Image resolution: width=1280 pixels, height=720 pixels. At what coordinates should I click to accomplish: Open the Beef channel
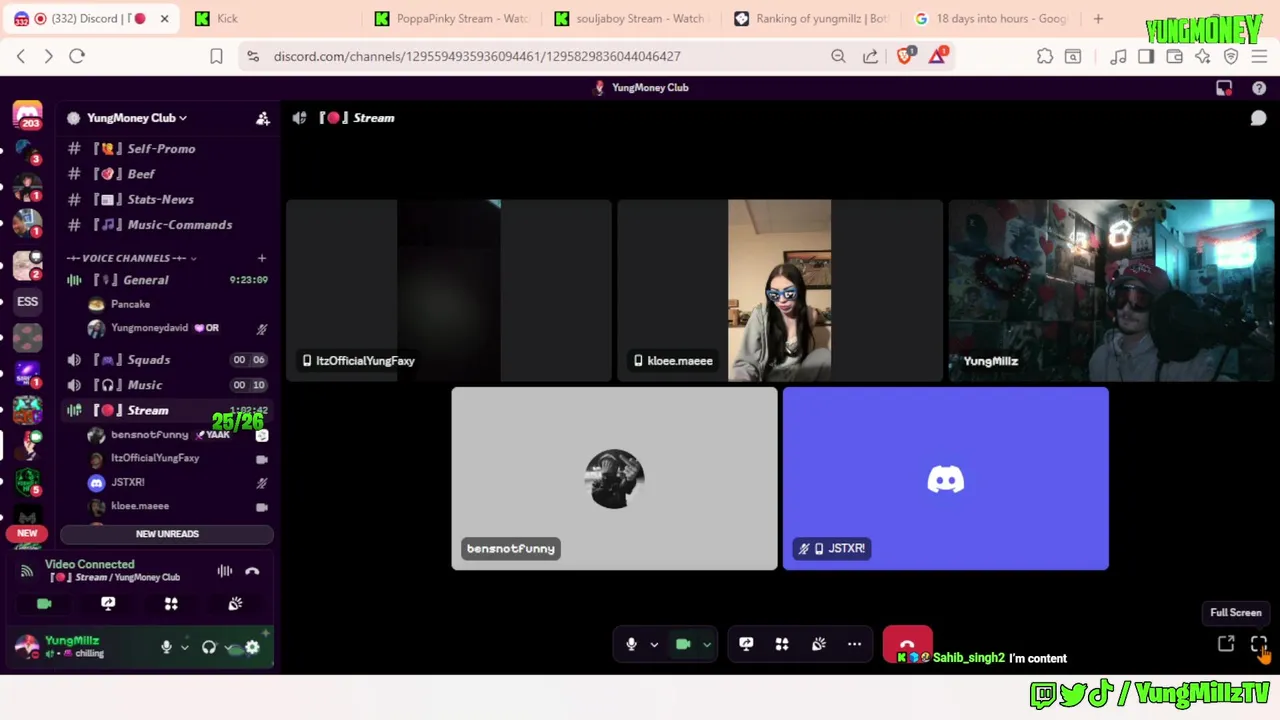pos(166,174)
